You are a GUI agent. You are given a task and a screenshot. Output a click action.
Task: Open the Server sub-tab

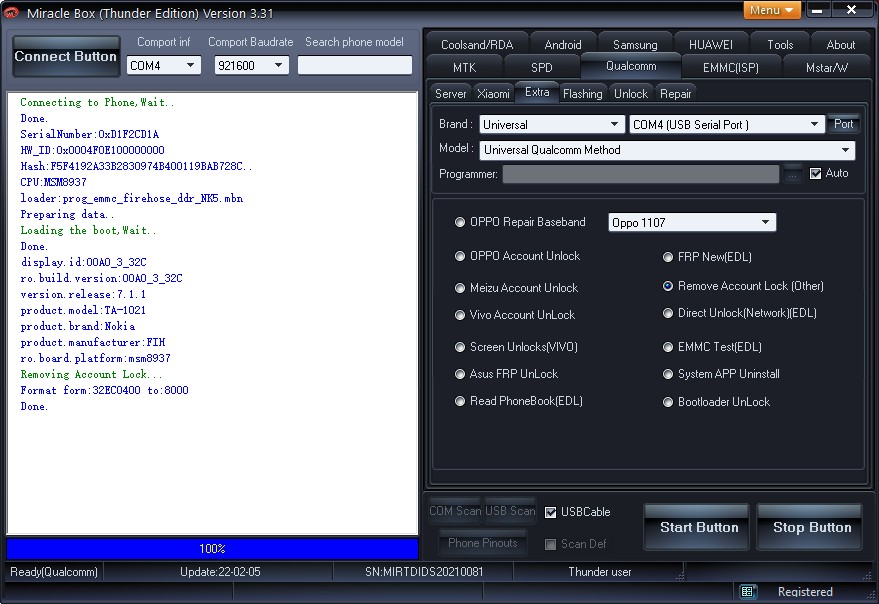(451, 94)
